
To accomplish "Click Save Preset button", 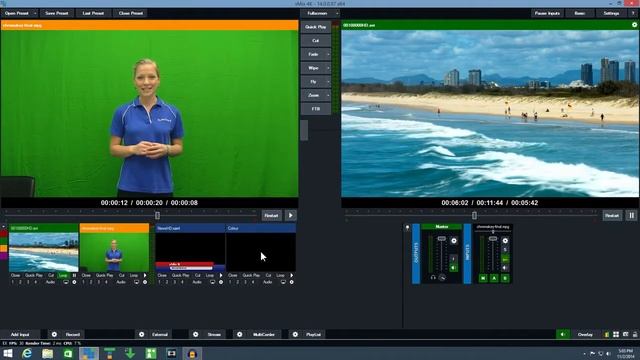I will click(x=57, y=13).
